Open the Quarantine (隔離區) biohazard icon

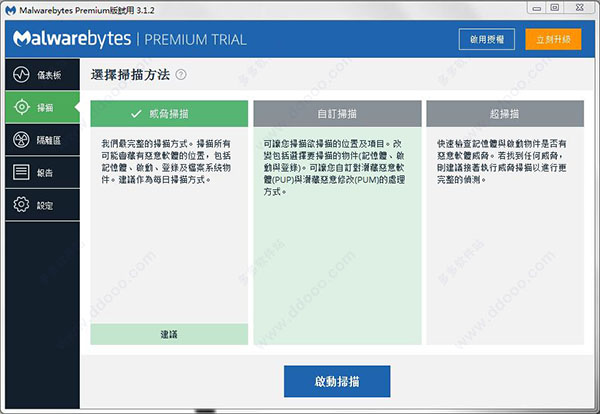coord(21,140)
